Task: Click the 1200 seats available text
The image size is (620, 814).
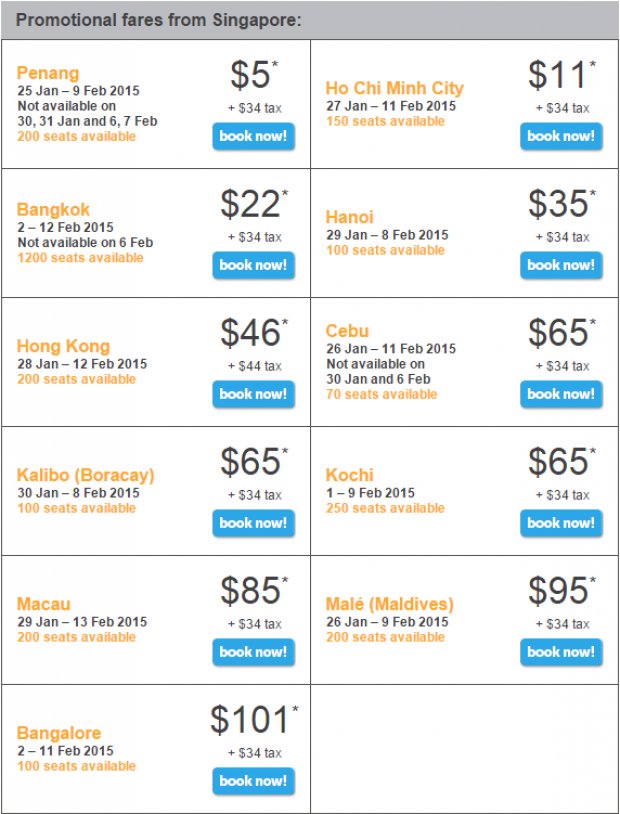Action: (x=80, y=258)
